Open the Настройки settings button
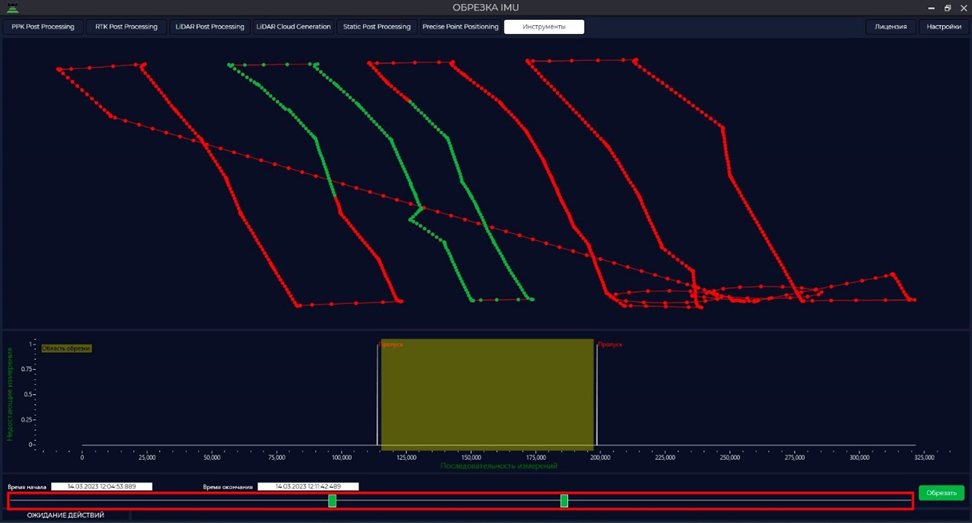This screenshot has height=523, width=972. point(943,27)
